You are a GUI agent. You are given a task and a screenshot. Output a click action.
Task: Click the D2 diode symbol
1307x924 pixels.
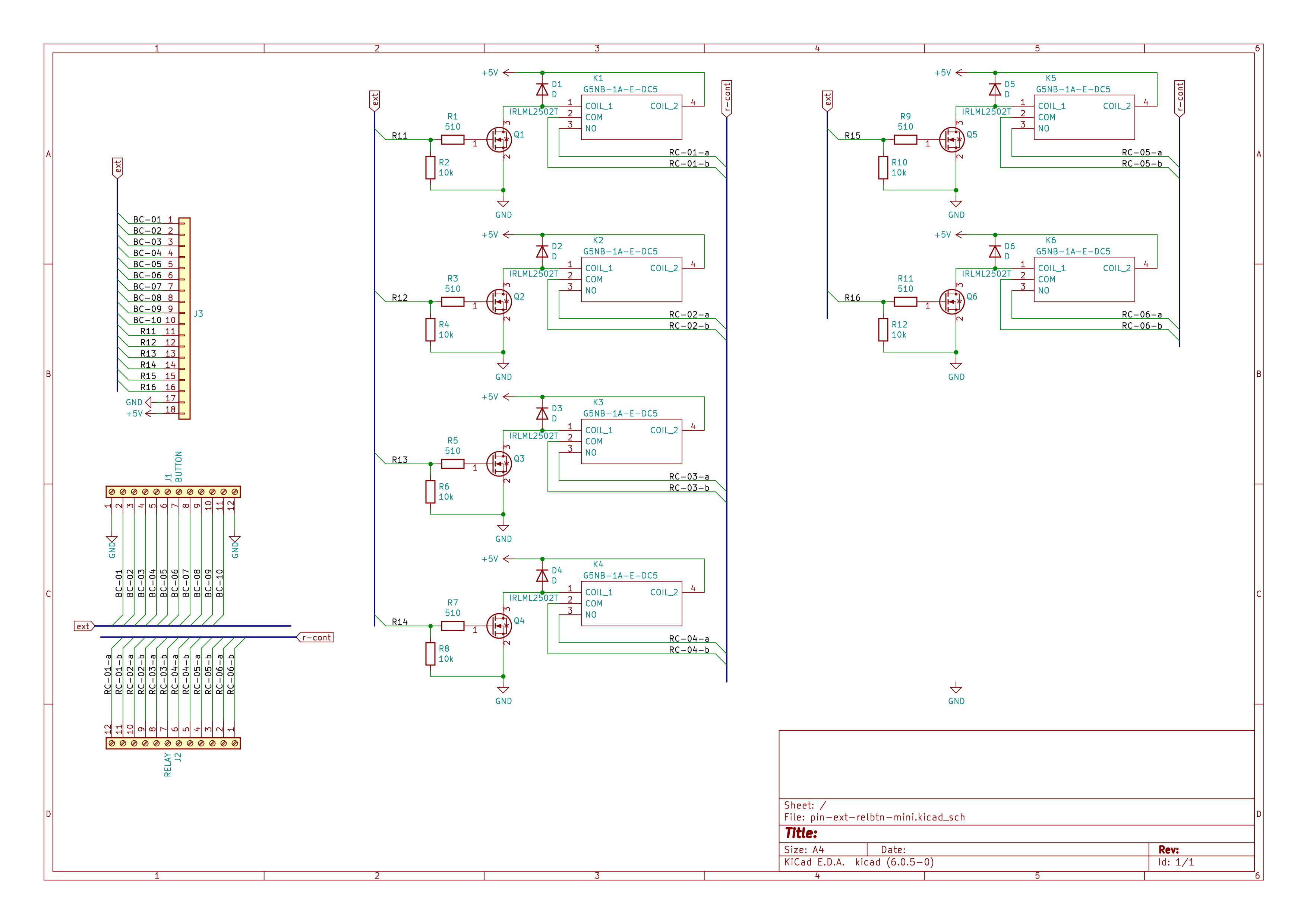tap(542, 251)
